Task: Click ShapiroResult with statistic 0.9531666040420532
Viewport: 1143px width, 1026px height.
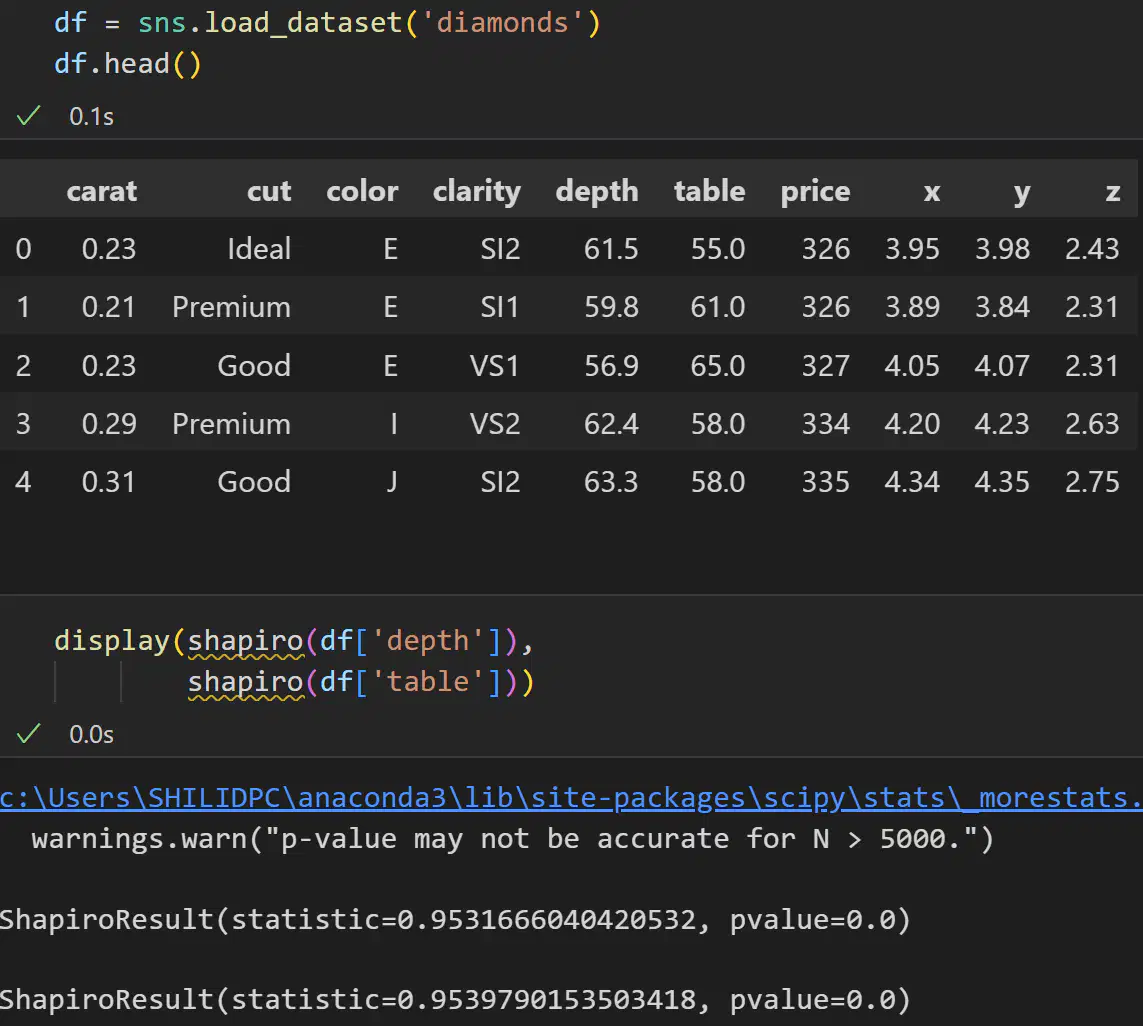Action: coord(456,920)
